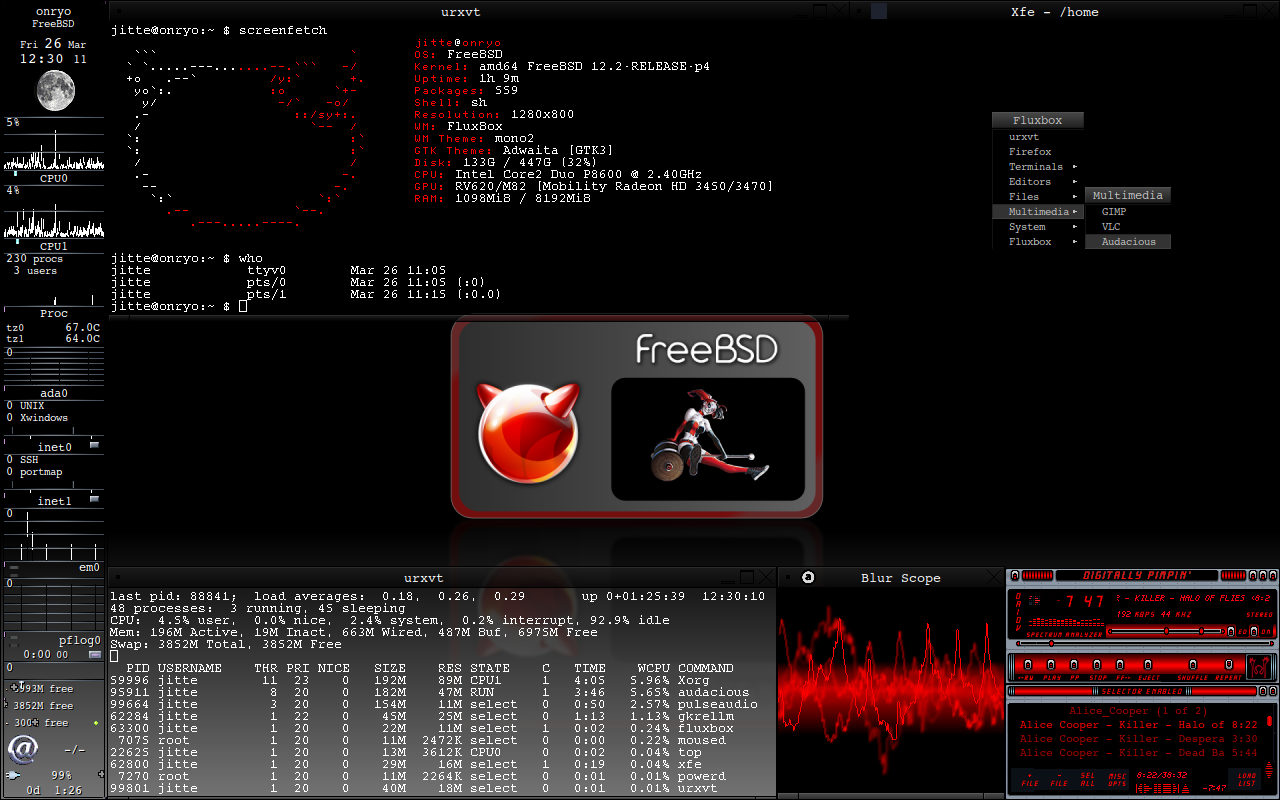The width and height of the screenshot is (1280, 800).
Task: Click the playlist window shade button
Action: 1263,691
